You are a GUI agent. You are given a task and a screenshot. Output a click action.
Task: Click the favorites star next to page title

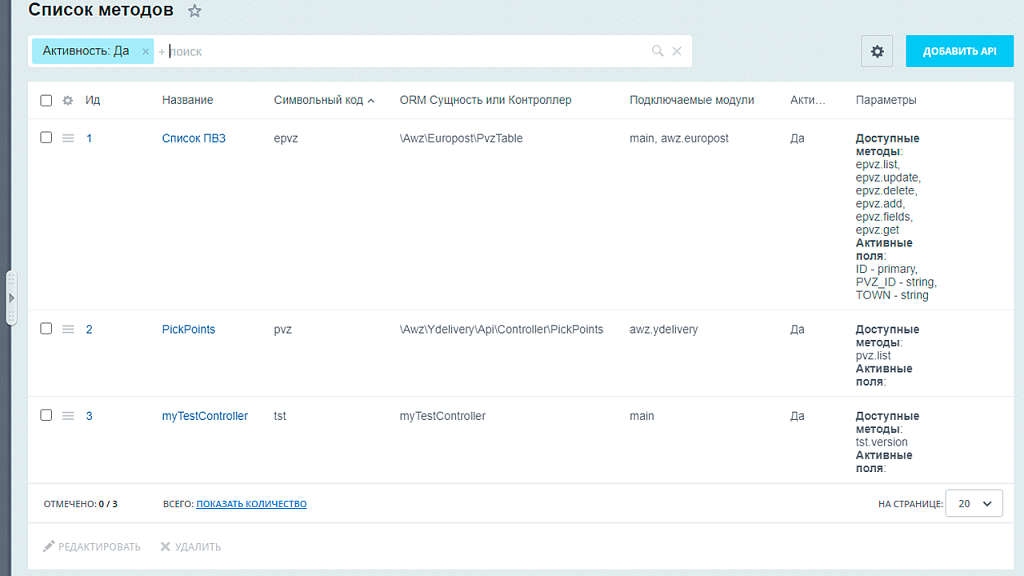pyautogui.click(x=195, y=11)
